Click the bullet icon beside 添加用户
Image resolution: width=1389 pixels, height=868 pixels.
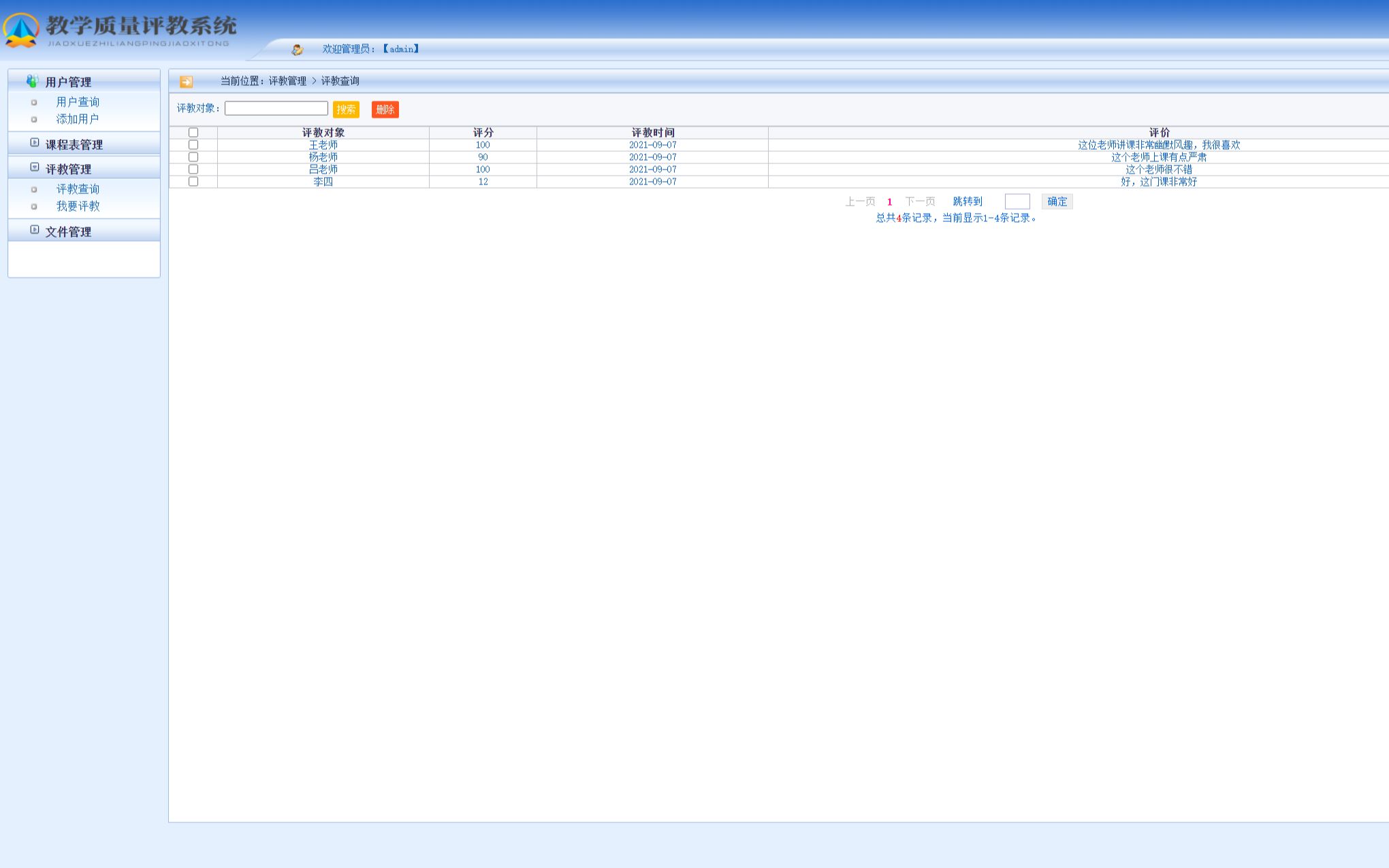coord(34,120)
